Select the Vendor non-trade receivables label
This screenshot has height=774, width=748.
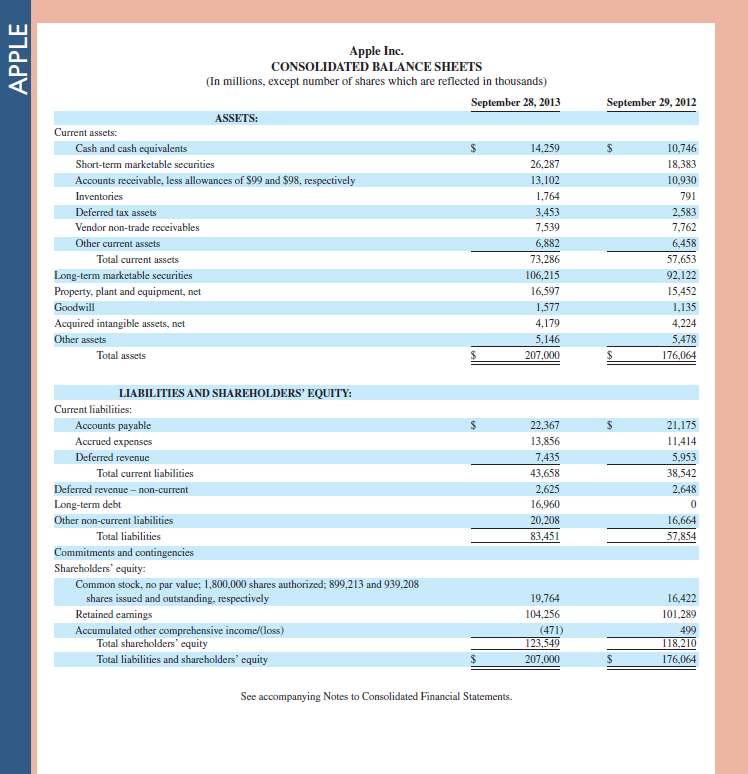(x=137, y=228)
